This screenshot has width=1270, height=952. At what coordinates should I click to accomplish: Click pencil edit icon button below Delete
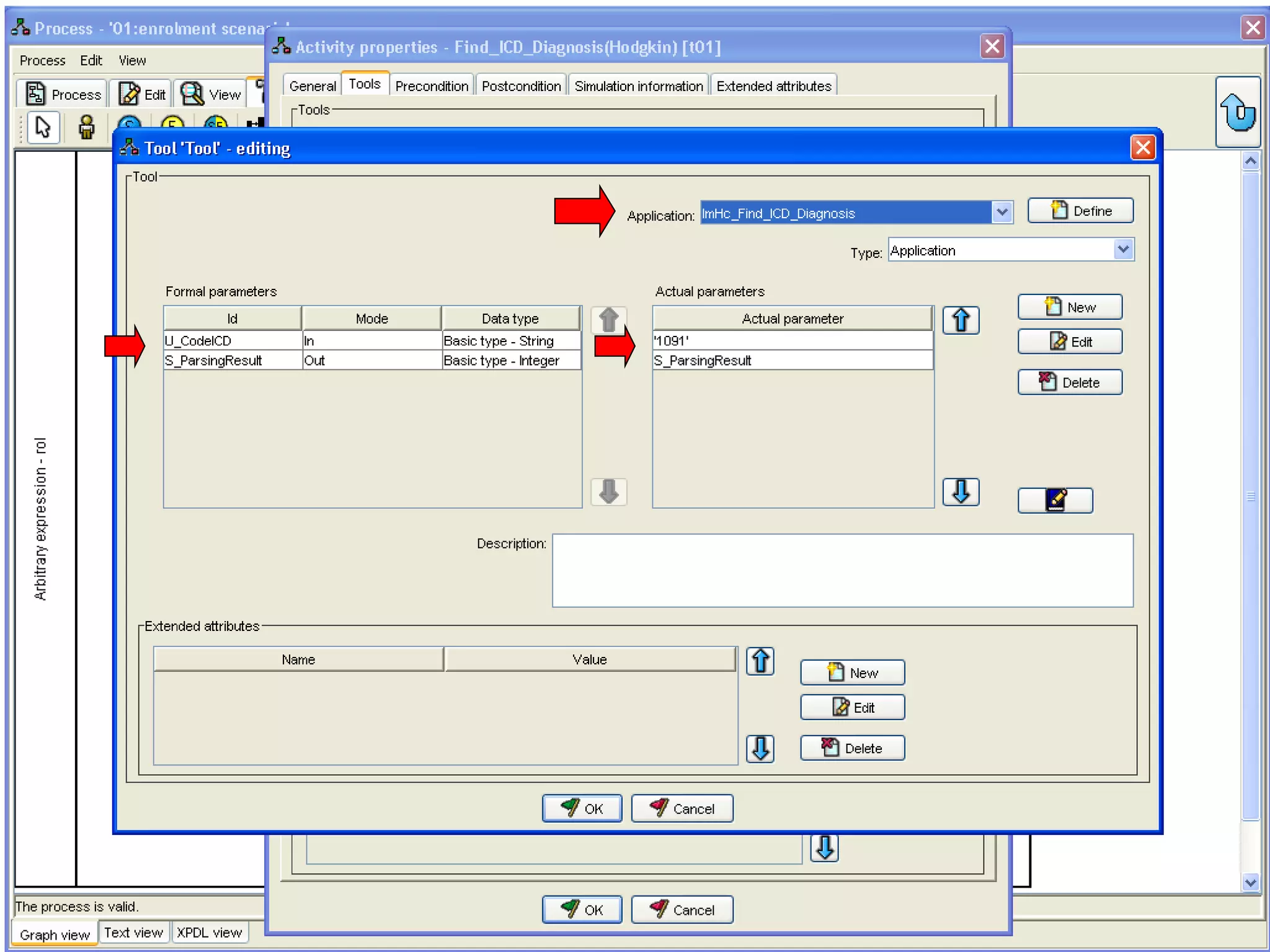pos(1054,500)
